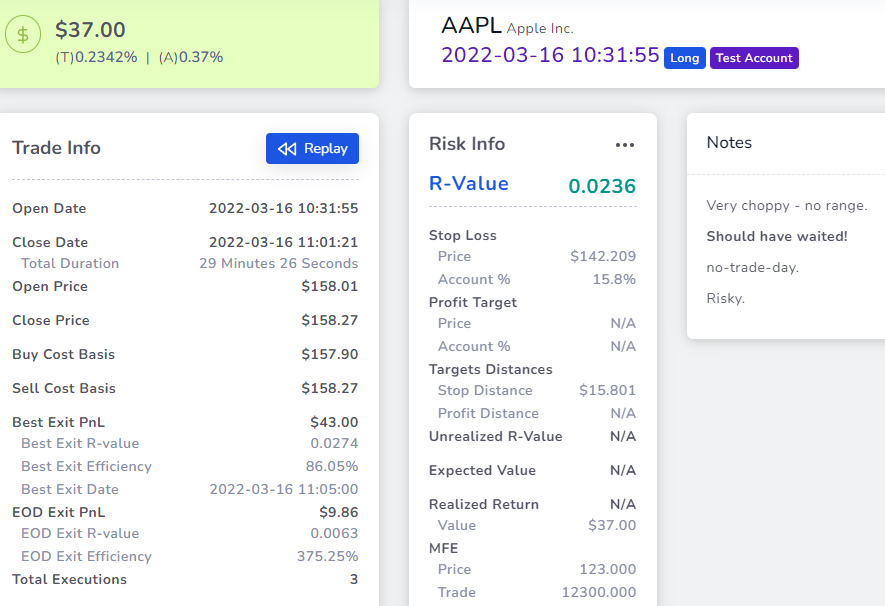Click the Stop Loss price $142.209
Image resolution: width=885 pixels, height=606 pixels.
tap(603, 256)
